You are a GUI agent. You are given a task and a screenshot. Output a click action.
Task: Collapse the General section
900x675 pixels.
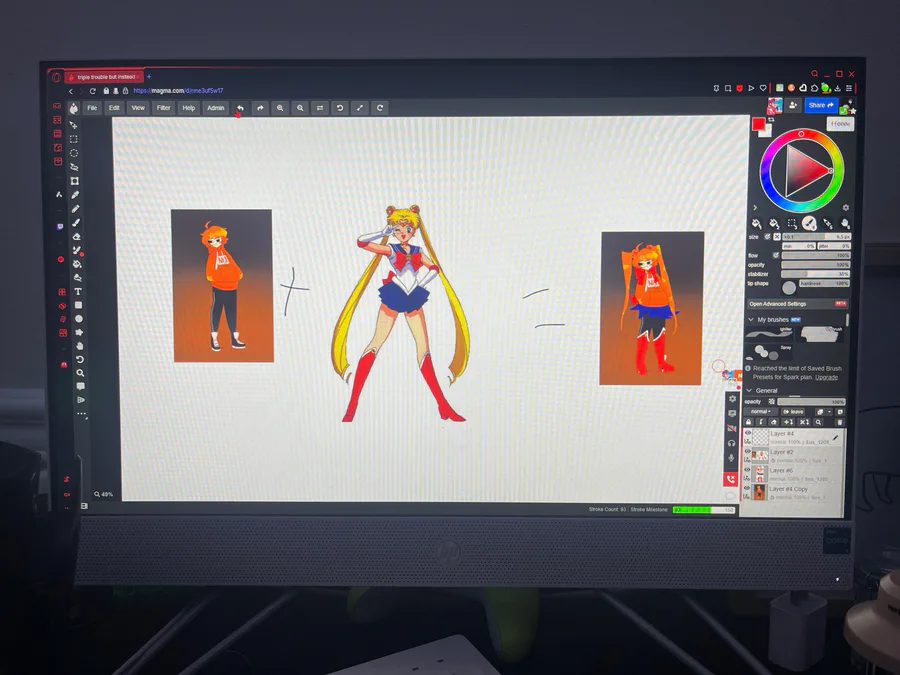point(750,390)
